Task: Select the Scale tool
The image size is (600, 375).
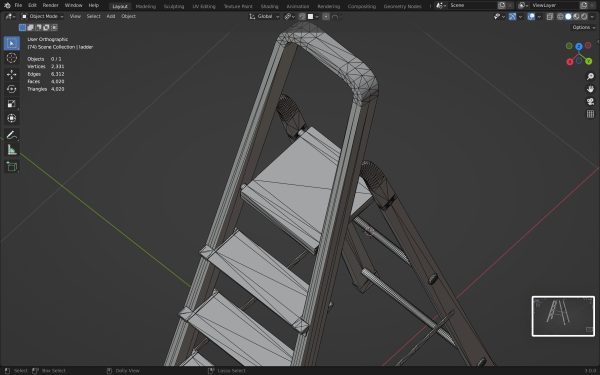Action: click(11, 104)
